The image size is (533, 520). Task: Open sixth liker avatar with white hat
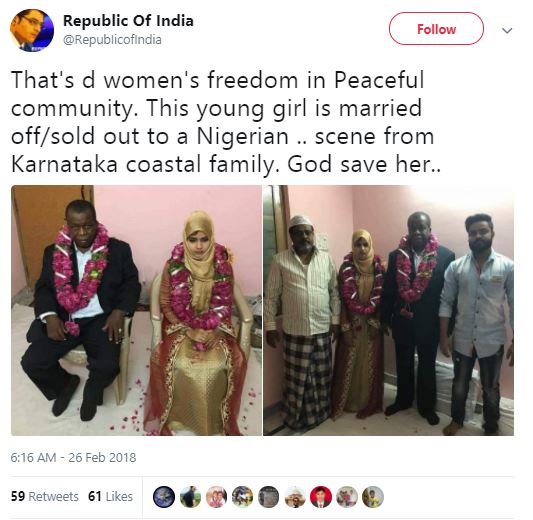(x=295, y=497)
